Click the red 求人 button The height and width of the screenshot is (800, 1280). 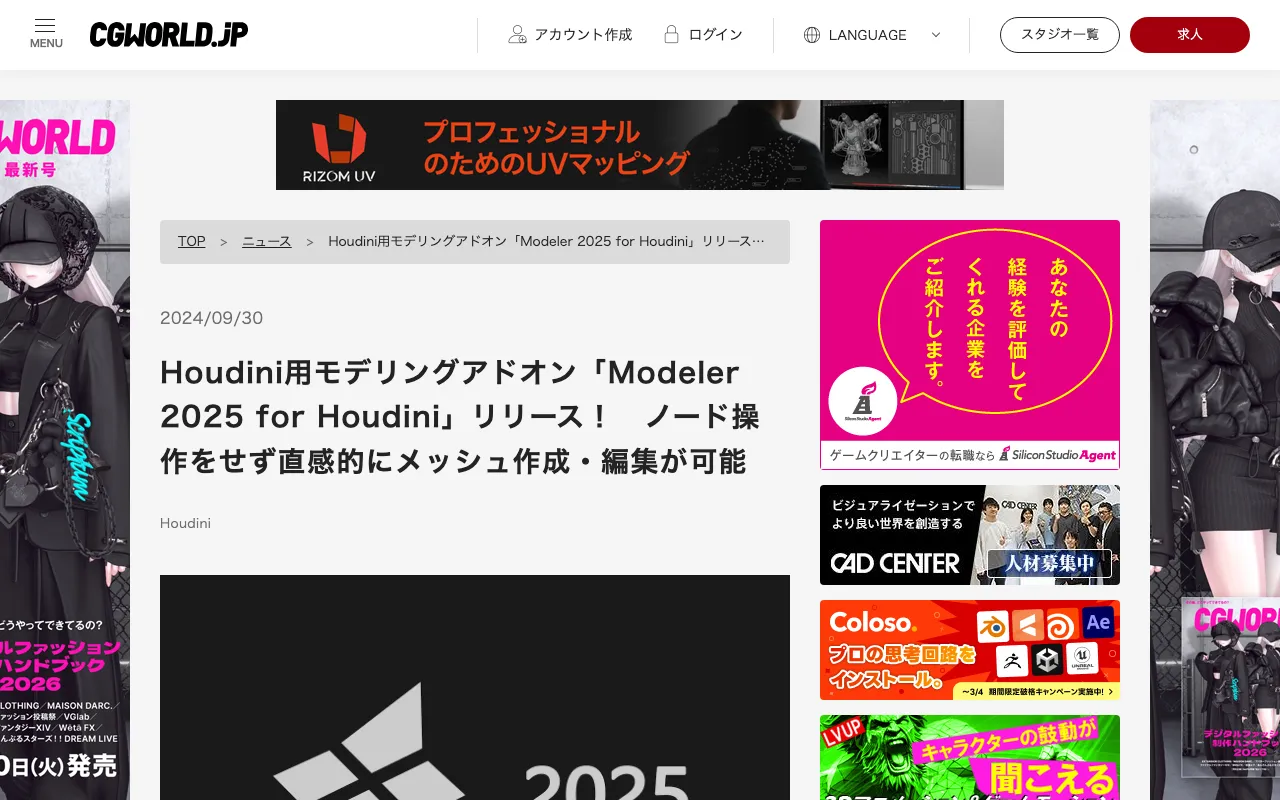click(x=1189, y=34)
